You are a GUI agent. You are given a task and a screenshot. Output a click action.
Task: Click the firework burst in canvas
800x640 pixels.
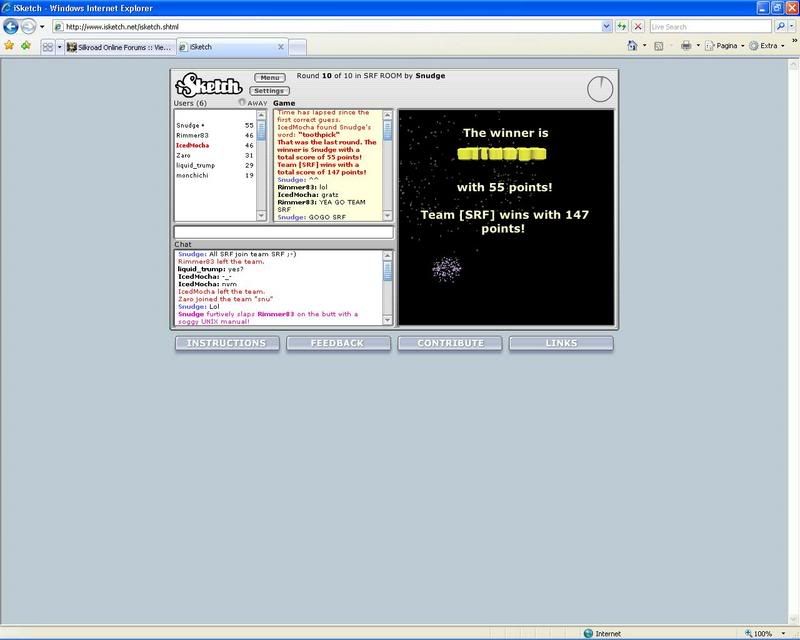pyautogui.click(x=446, y=268)
